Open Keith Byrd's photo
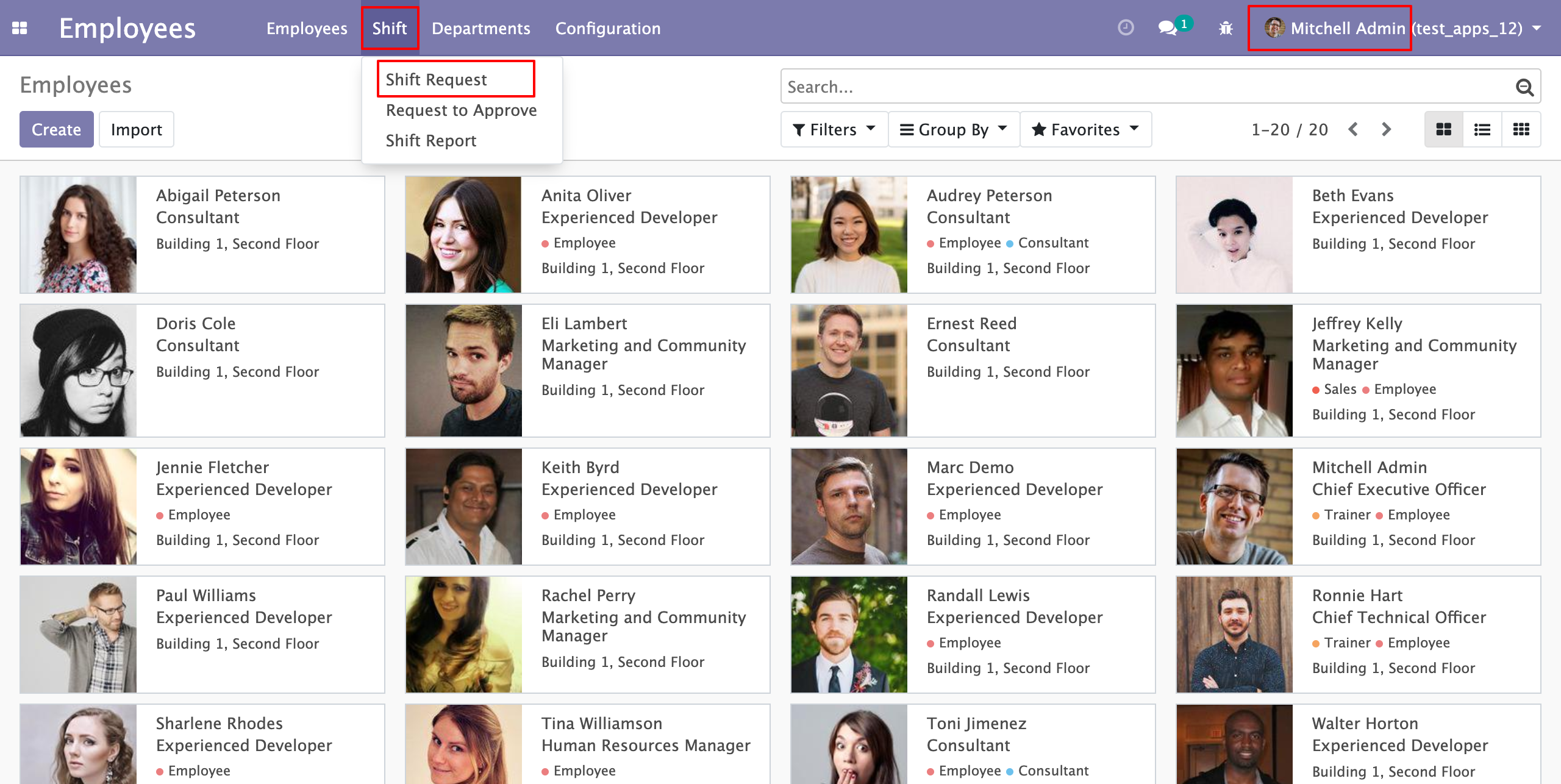This screenshot has width=1561, height=784. [x=463, y=507]
